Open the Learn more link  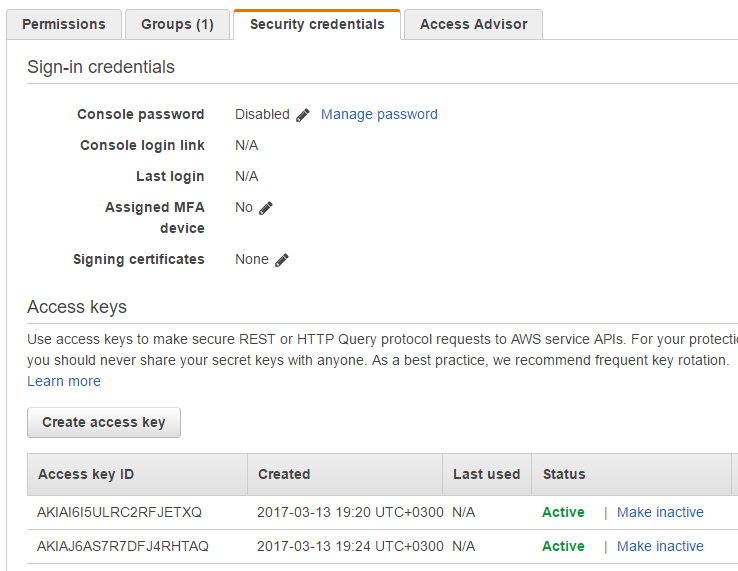tap(64, 381)
